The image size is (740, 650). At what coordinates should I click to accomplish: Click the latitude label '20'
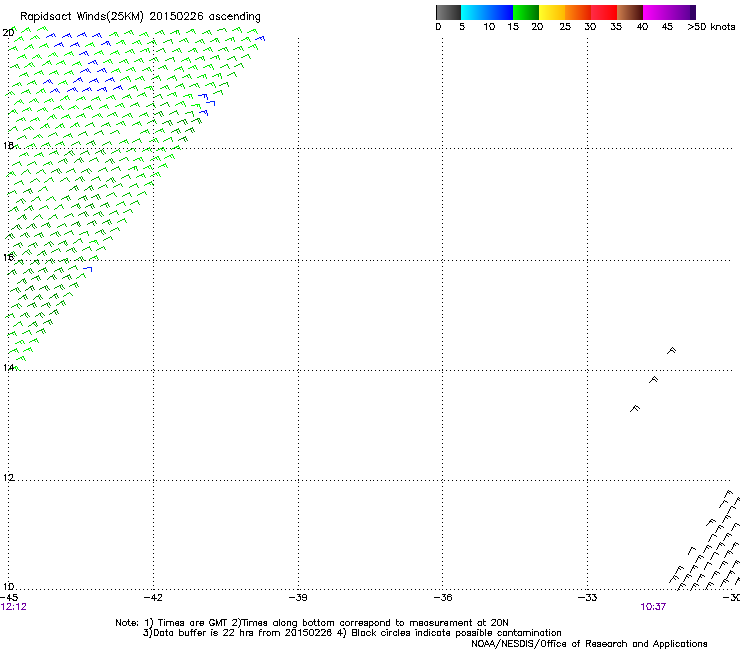coord(8,33)
